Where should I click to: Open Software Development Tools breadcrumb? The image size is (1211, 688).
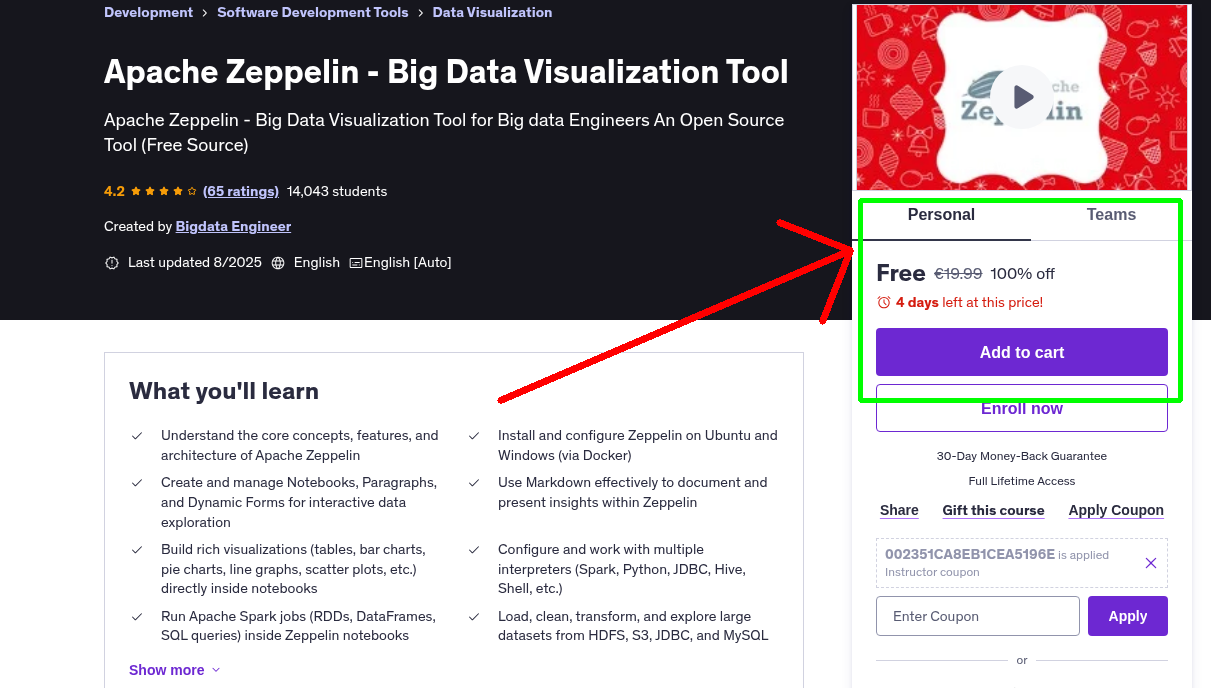pyautogui.click(x=312, y=12)
